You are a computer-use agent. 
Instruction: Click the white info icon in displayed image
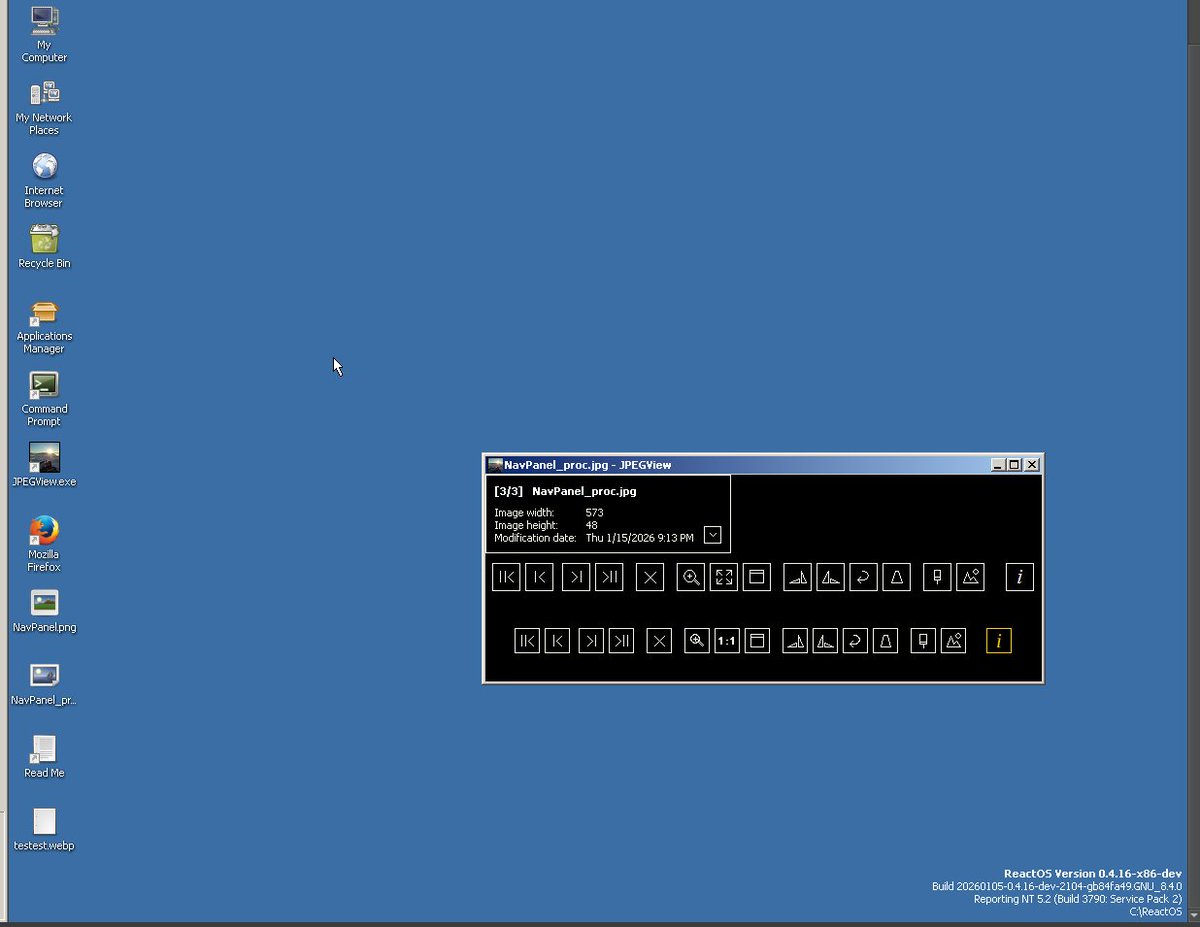point(1019,577)
